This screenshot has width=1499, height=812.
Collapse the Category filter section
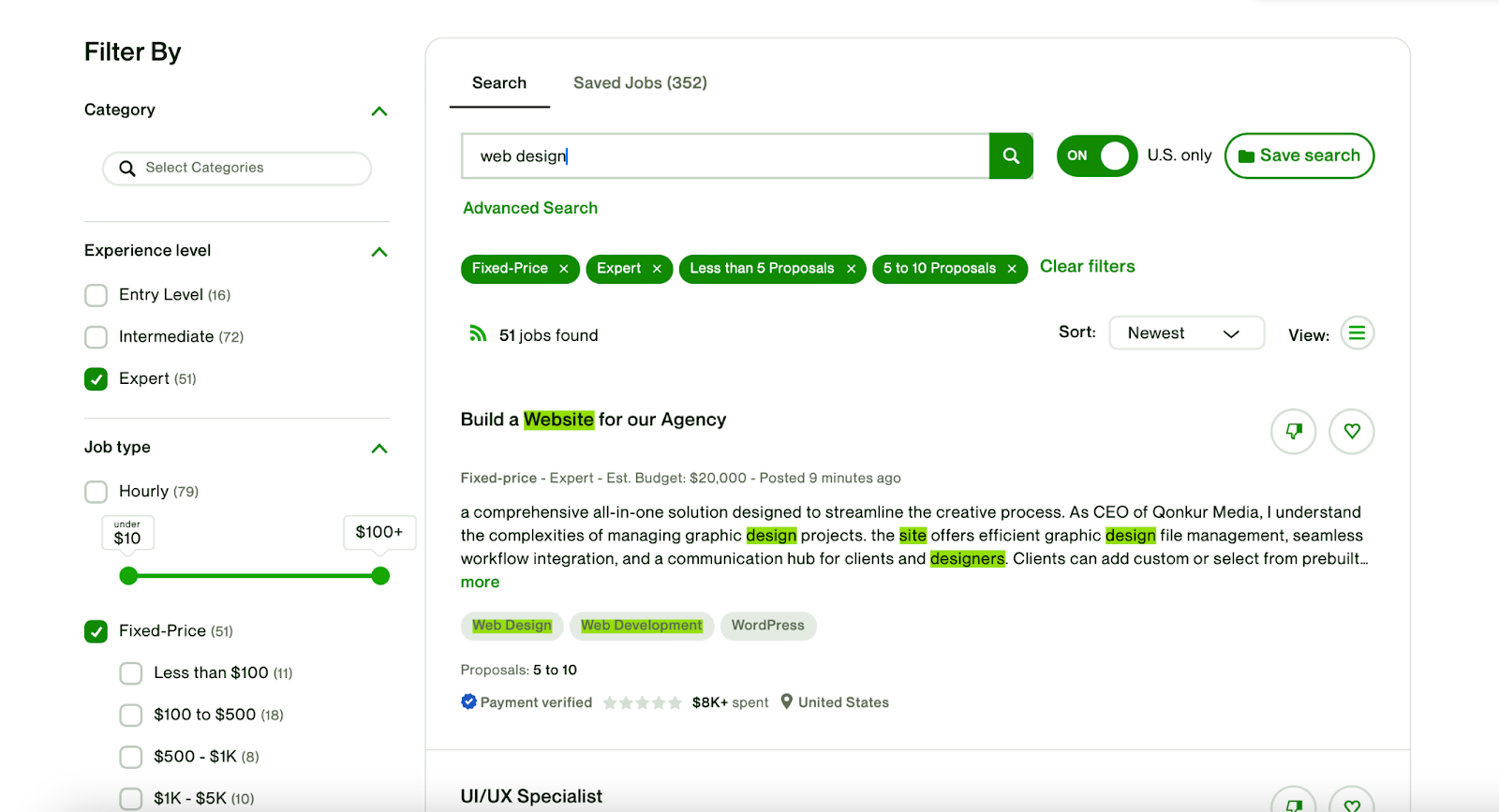(x=379, y=111)
